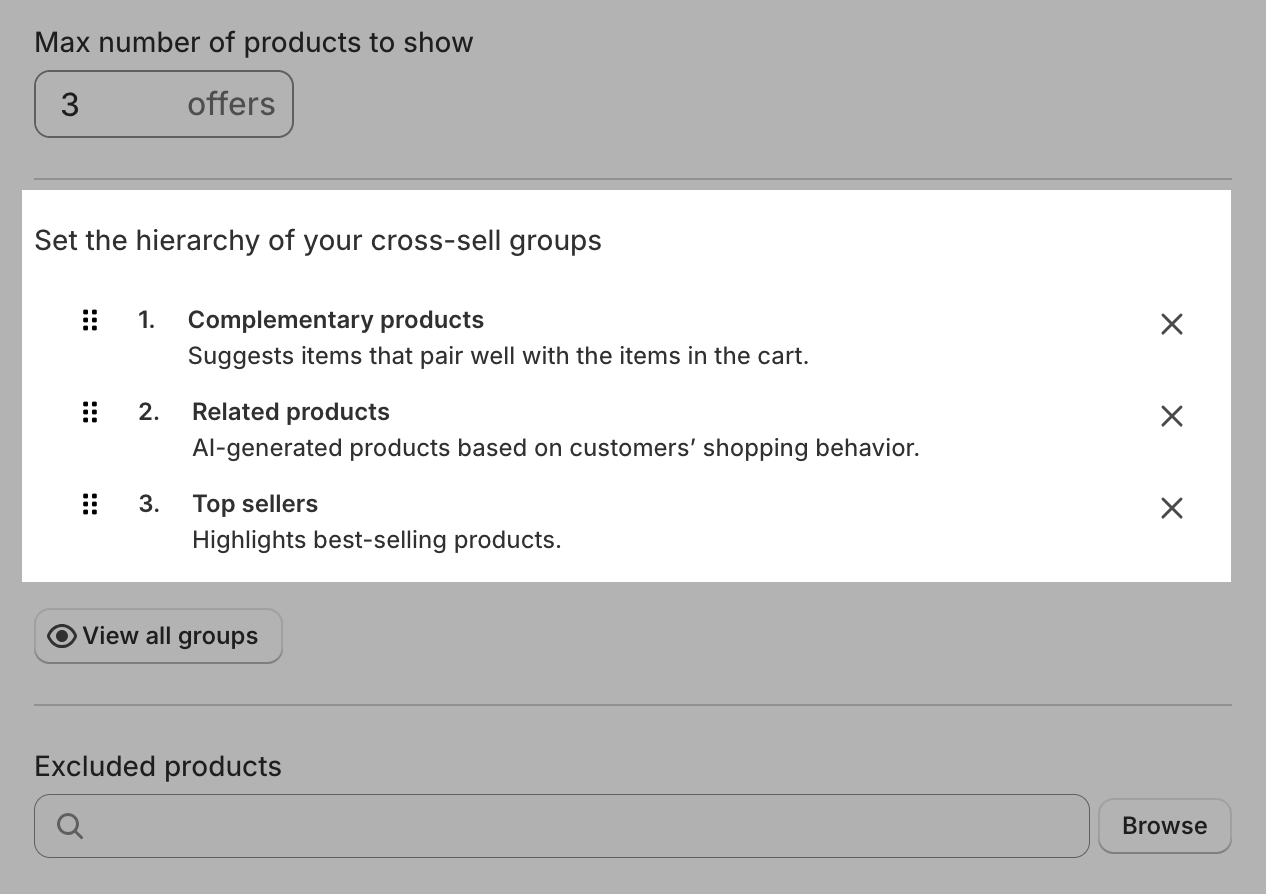Click the Top sellers description text
Screen dimensions: 1266x894
point(376,540)
